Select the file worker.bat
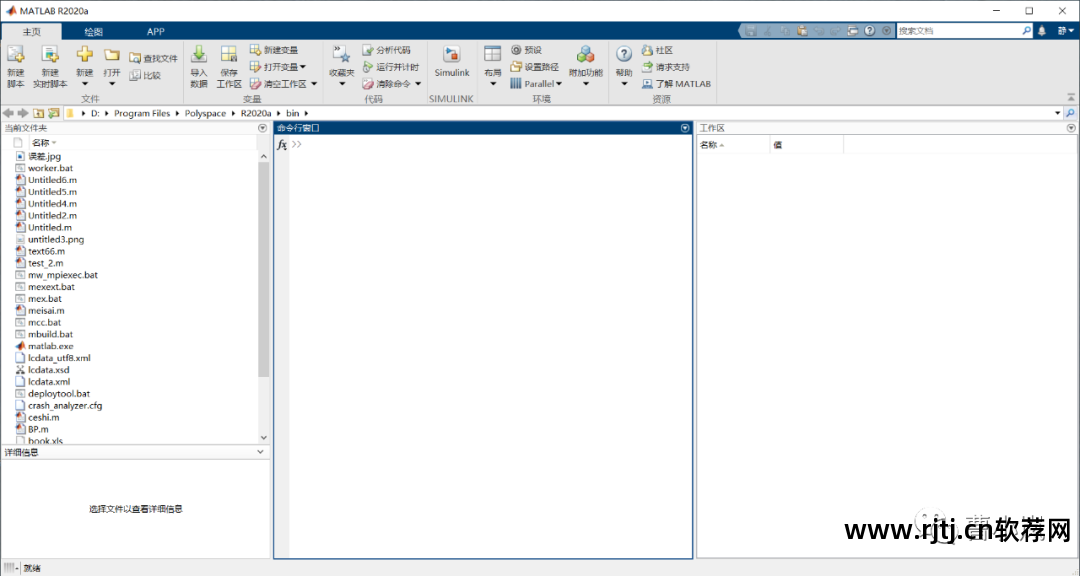This screenshot has width=1080, height=576. [x=50, y=168]
